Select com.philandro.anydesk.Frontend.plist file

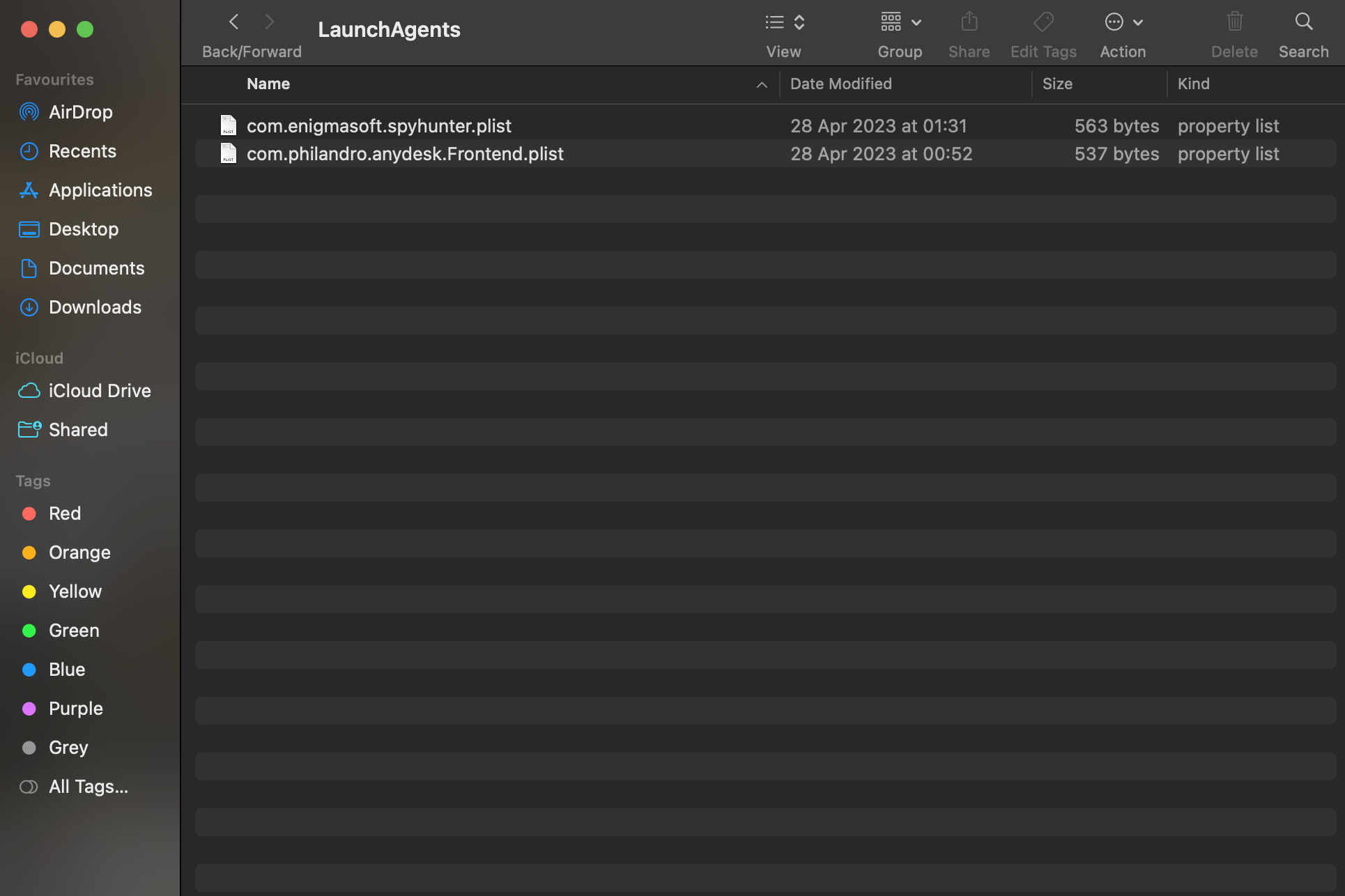[x=404, y=154]
